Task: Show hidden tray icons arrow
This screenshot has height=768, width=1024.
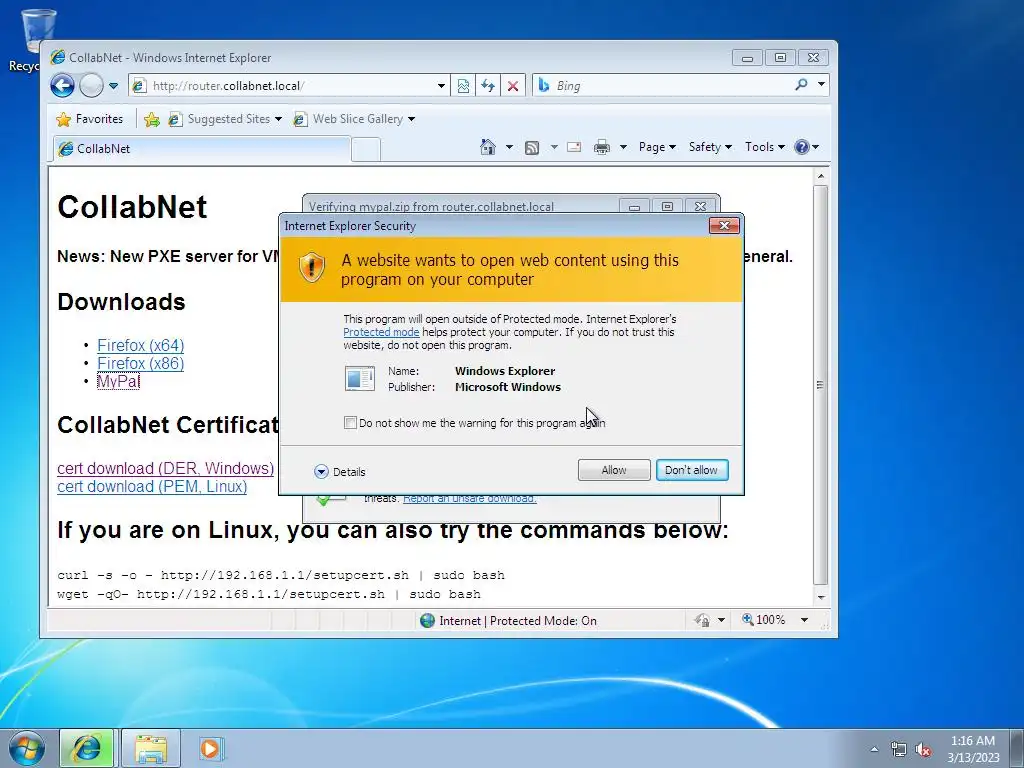Action: tap(874, 749)
